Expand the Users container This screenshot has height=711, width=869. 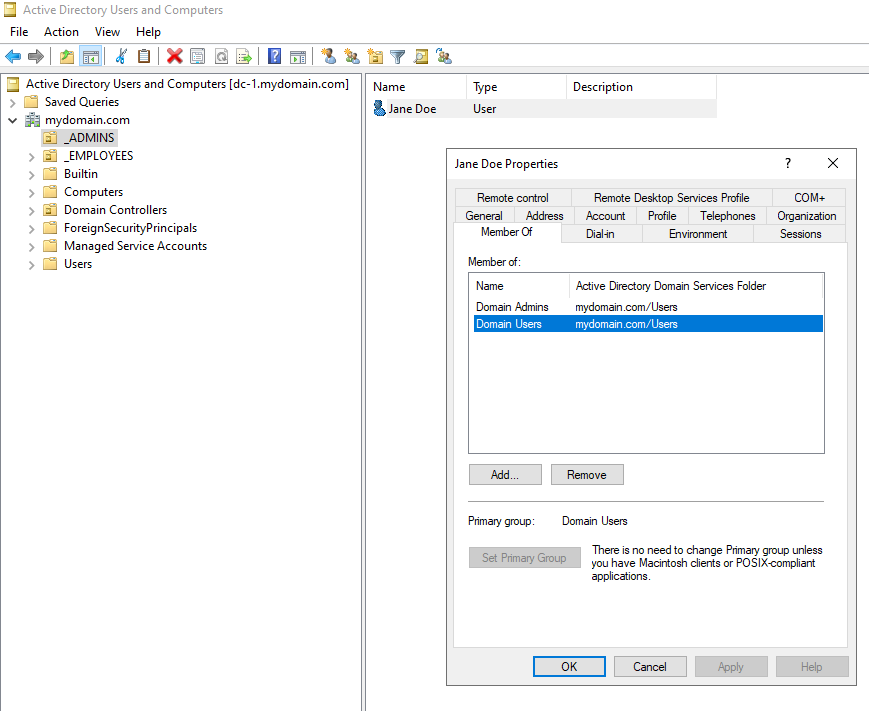[32, 265]
